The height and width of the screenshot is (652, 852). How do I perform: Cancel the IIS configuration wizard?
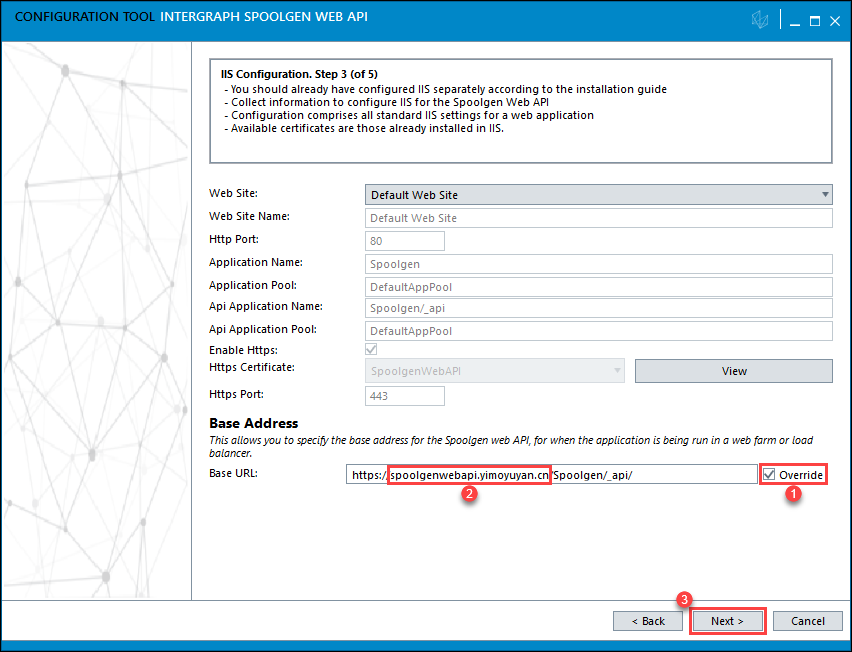point(807,621)
